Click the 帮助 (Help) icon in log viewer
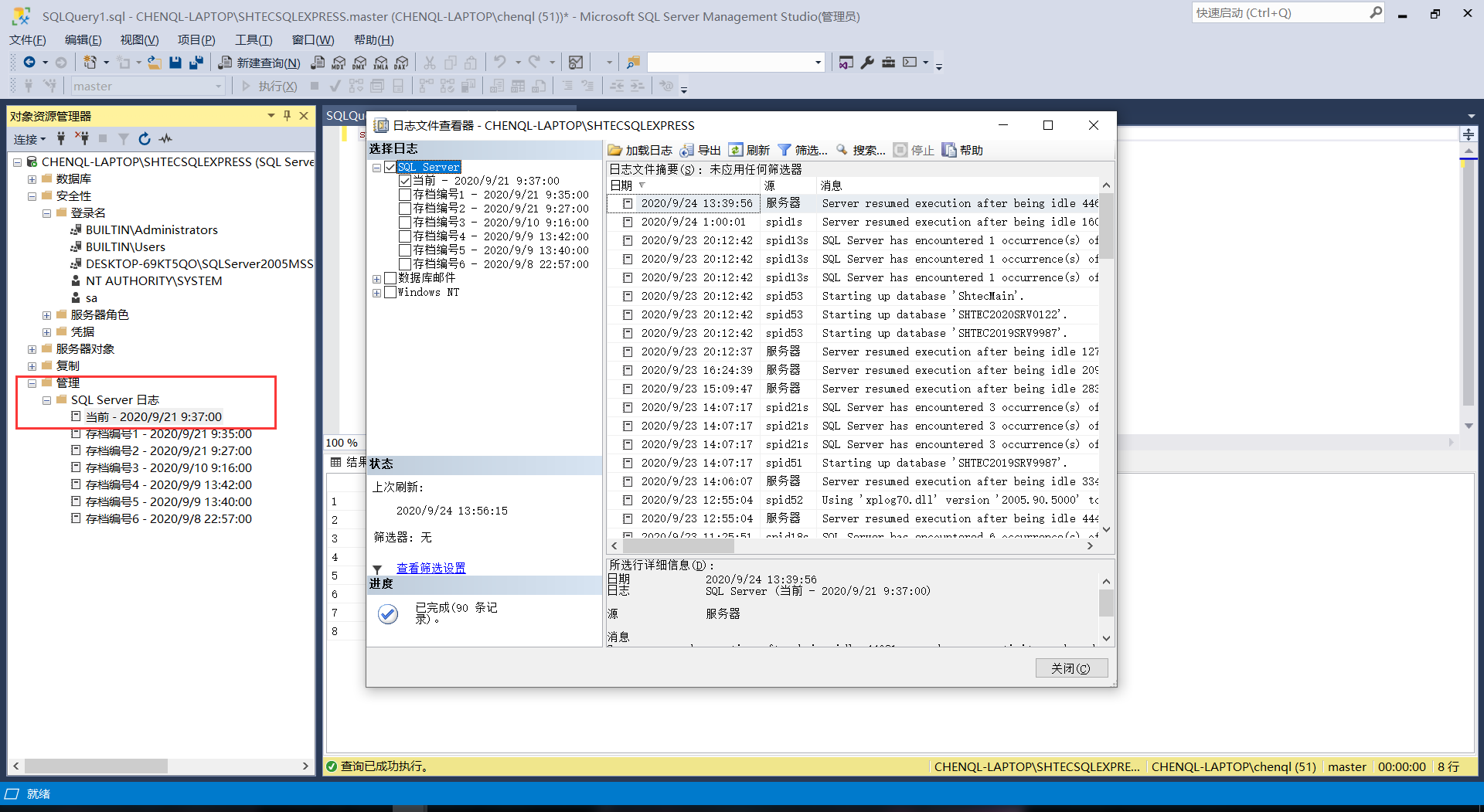 [949, 150]
